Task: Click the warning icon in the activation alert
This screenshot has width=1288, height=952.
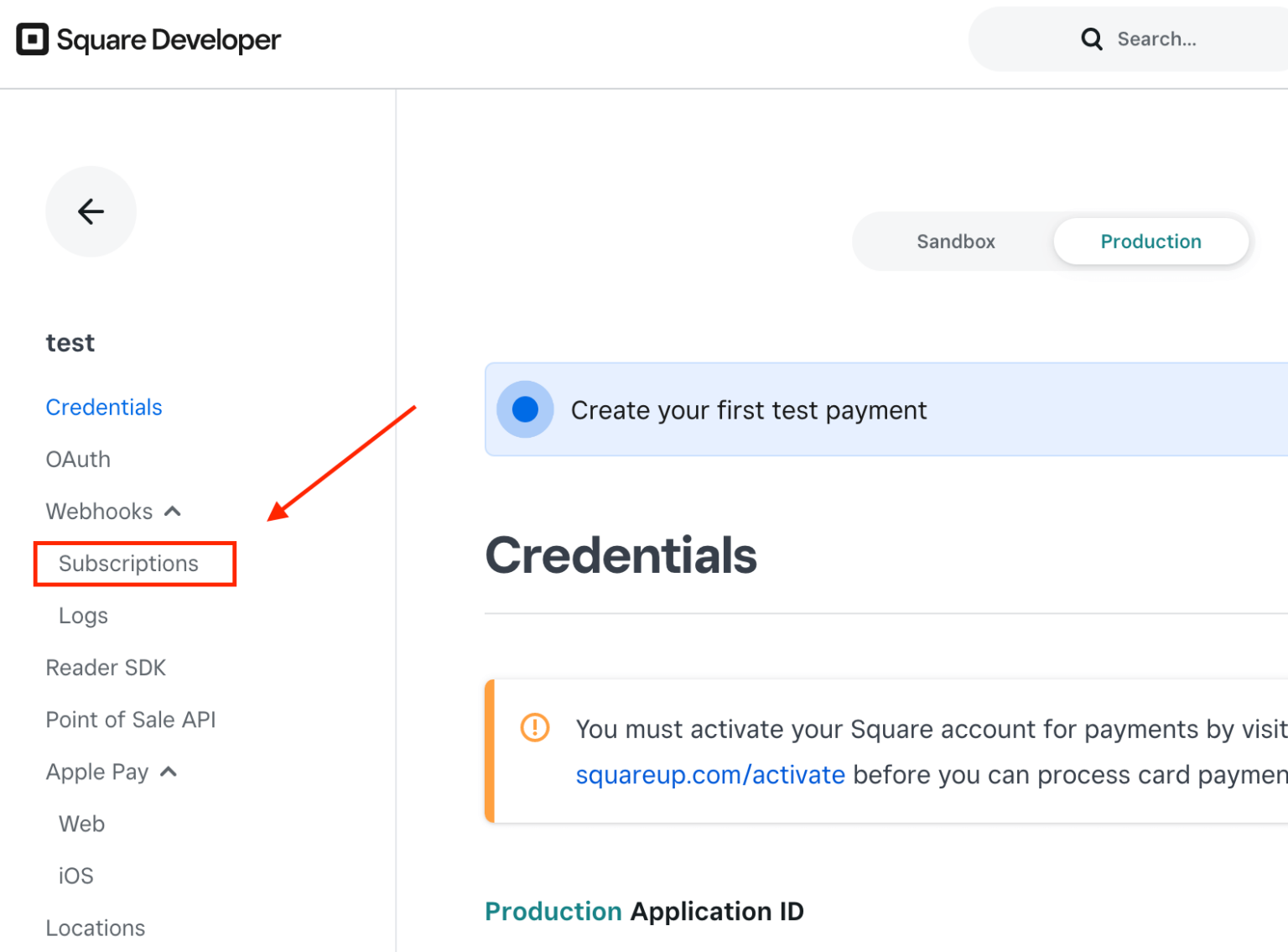Action: coord(534,728)
